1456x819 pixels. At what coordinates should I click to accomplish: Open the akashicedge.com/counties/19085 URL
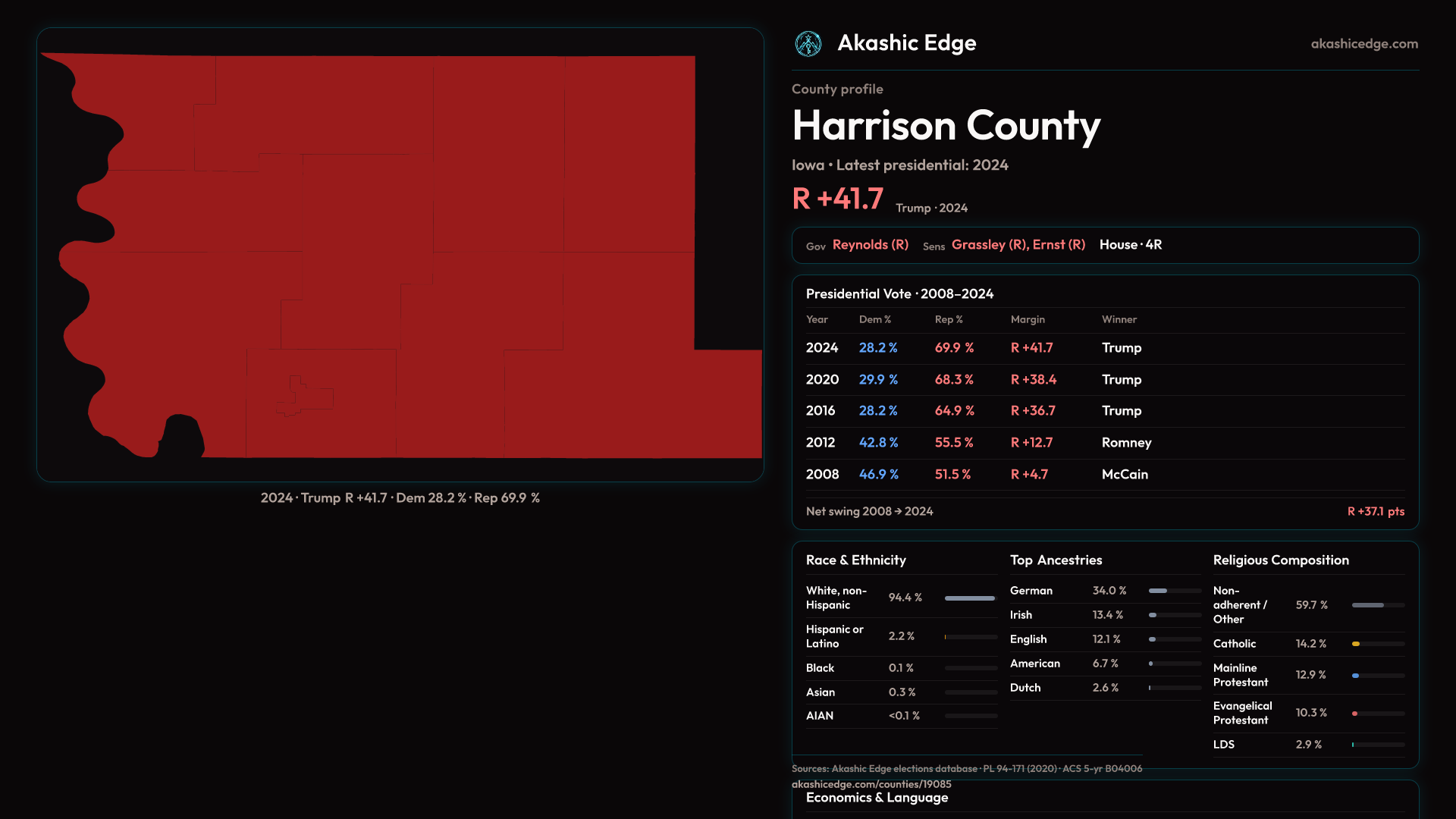[x=871, y=784]
